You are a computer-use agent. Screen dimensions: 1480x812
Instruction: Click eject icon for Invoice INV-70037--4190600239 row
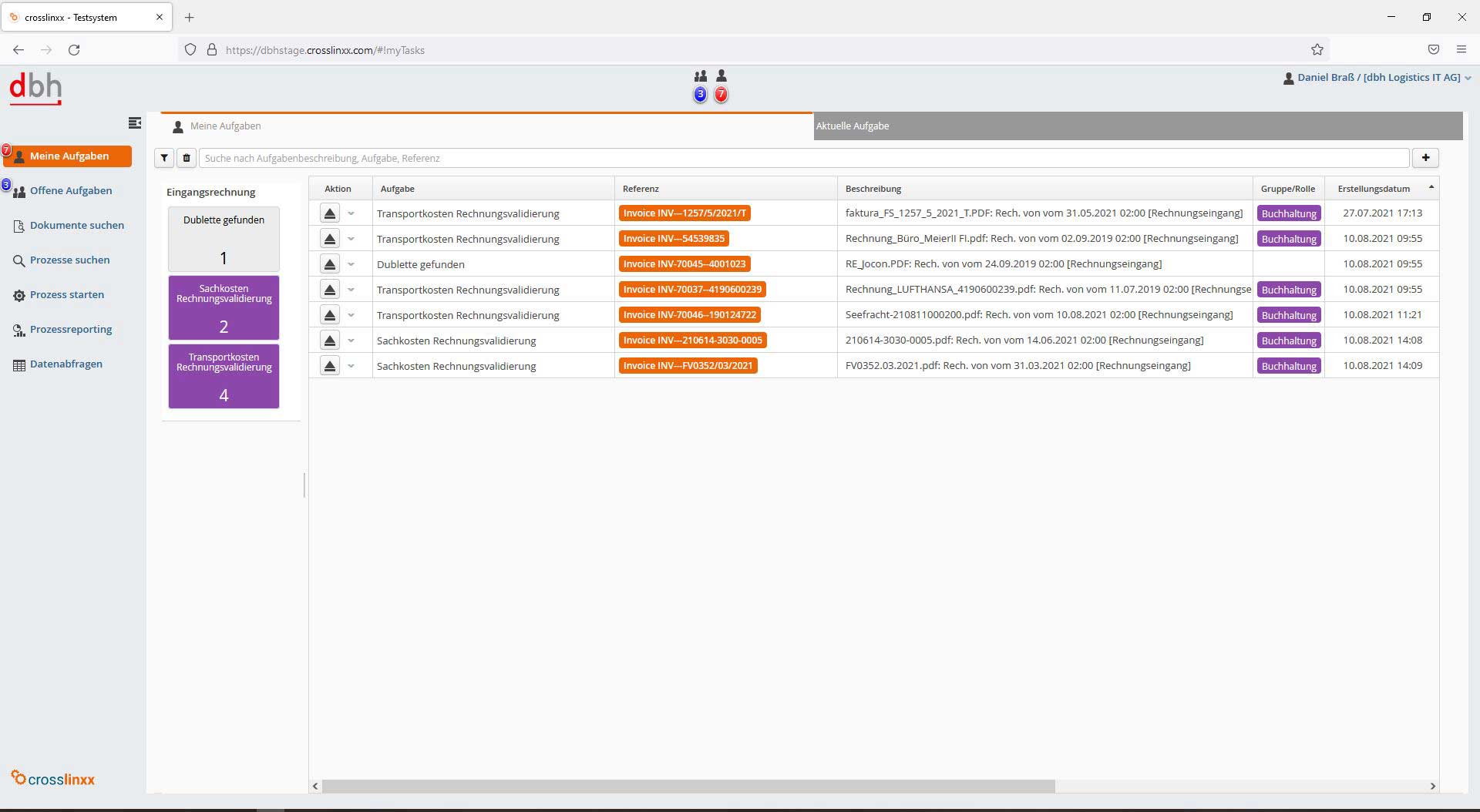point(329,290)
